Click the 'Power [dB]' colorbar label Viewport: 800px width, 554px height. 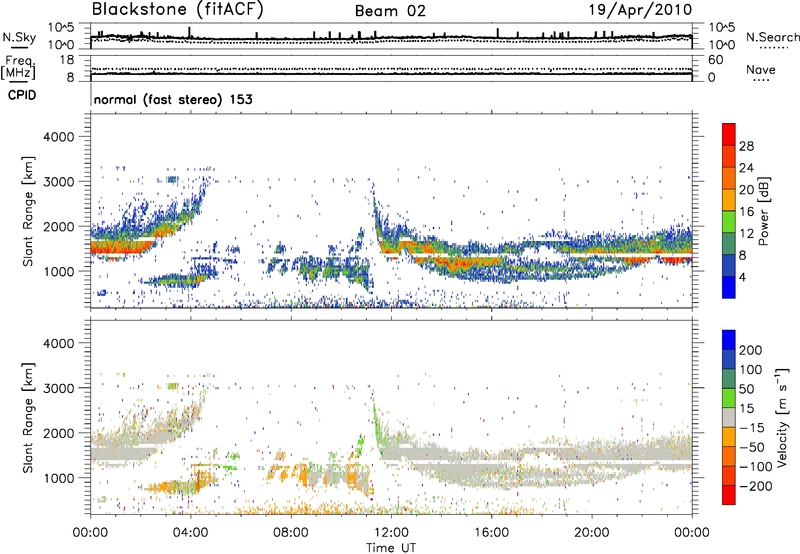(764, 211)
